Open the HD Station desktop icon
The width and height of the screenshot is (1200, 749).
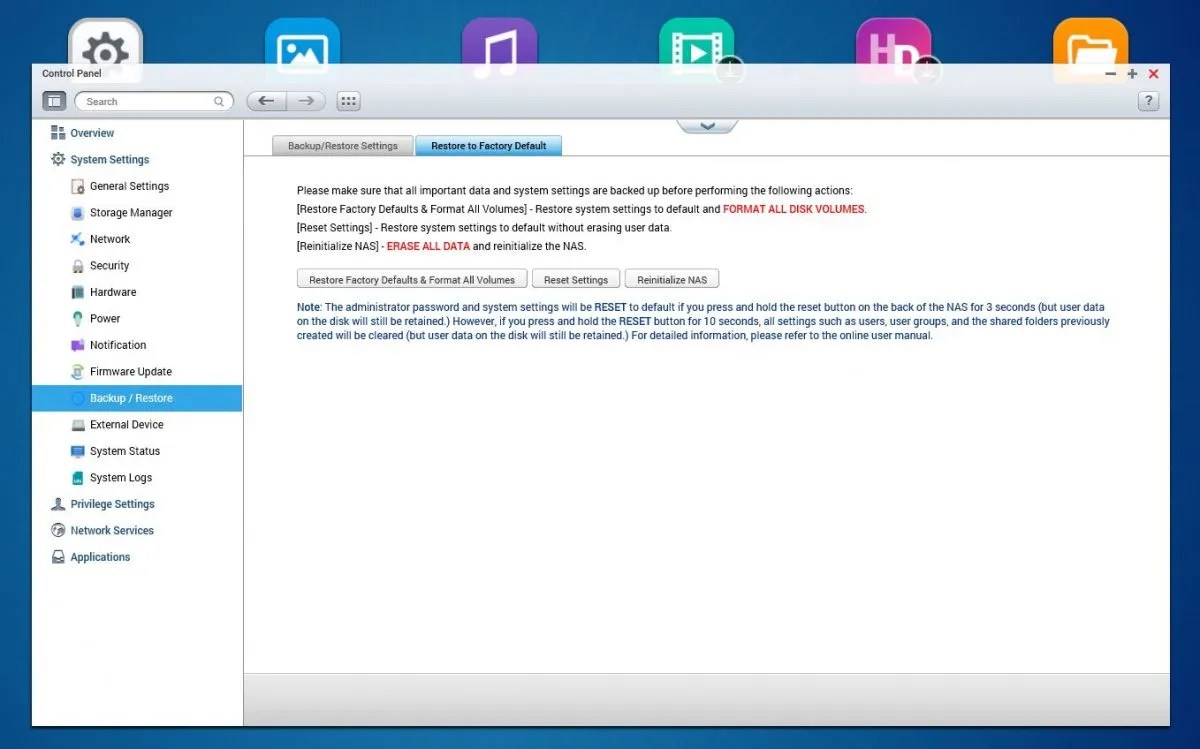[x=894, y=52]
